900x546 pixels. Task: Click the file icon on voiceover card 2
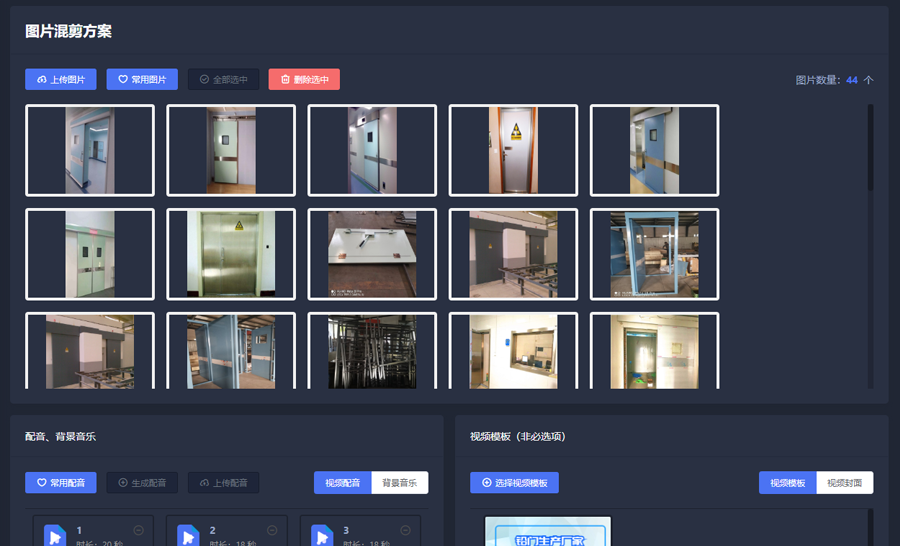point(188,535)
